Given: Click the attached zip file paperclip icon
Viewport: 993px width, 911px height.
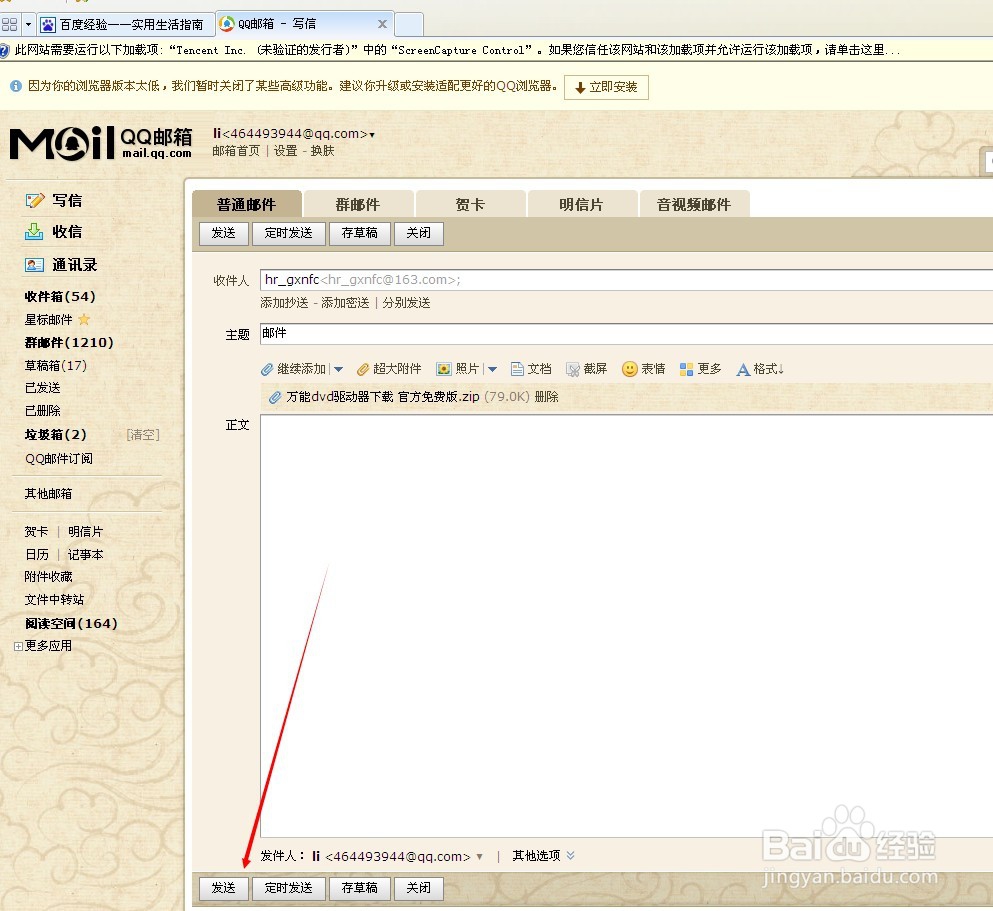Looking at the screenshot, I should 275,397.
